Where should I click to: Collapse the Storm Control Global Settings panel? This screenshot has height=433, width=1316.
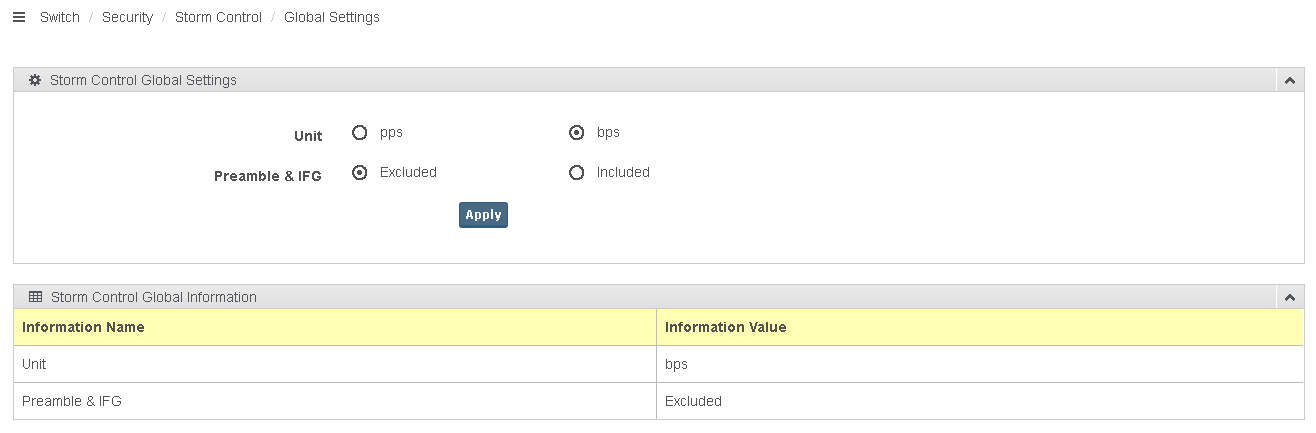point(1290,80)
